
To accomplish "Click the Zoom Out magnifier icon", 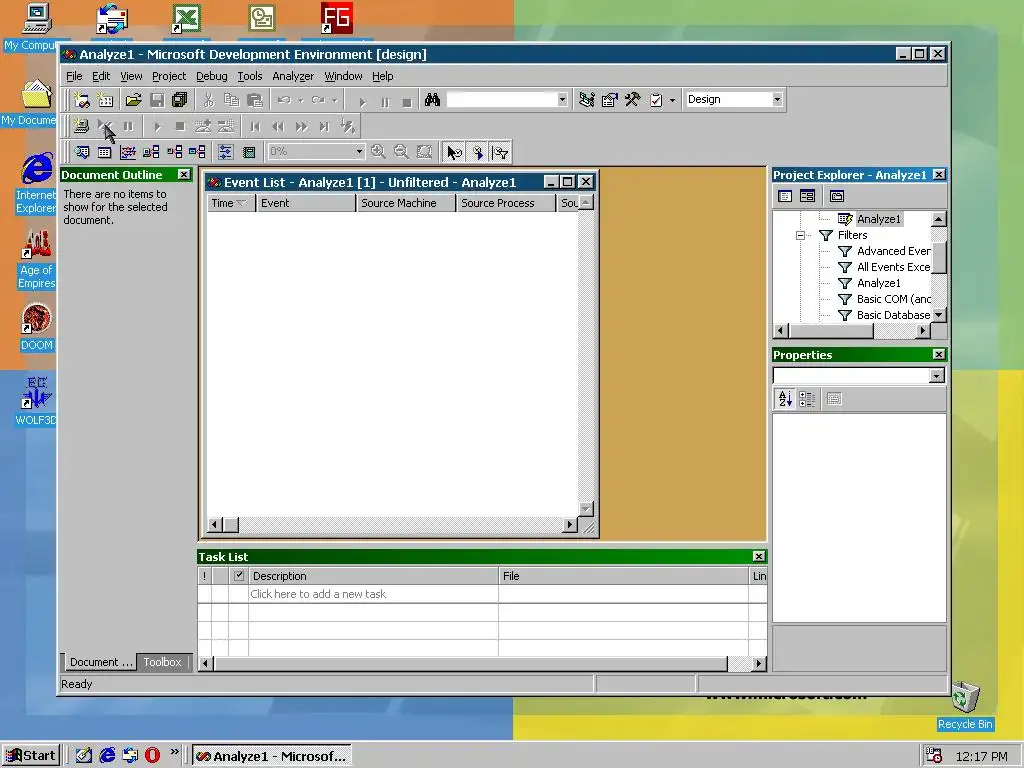I will (401, 152).
